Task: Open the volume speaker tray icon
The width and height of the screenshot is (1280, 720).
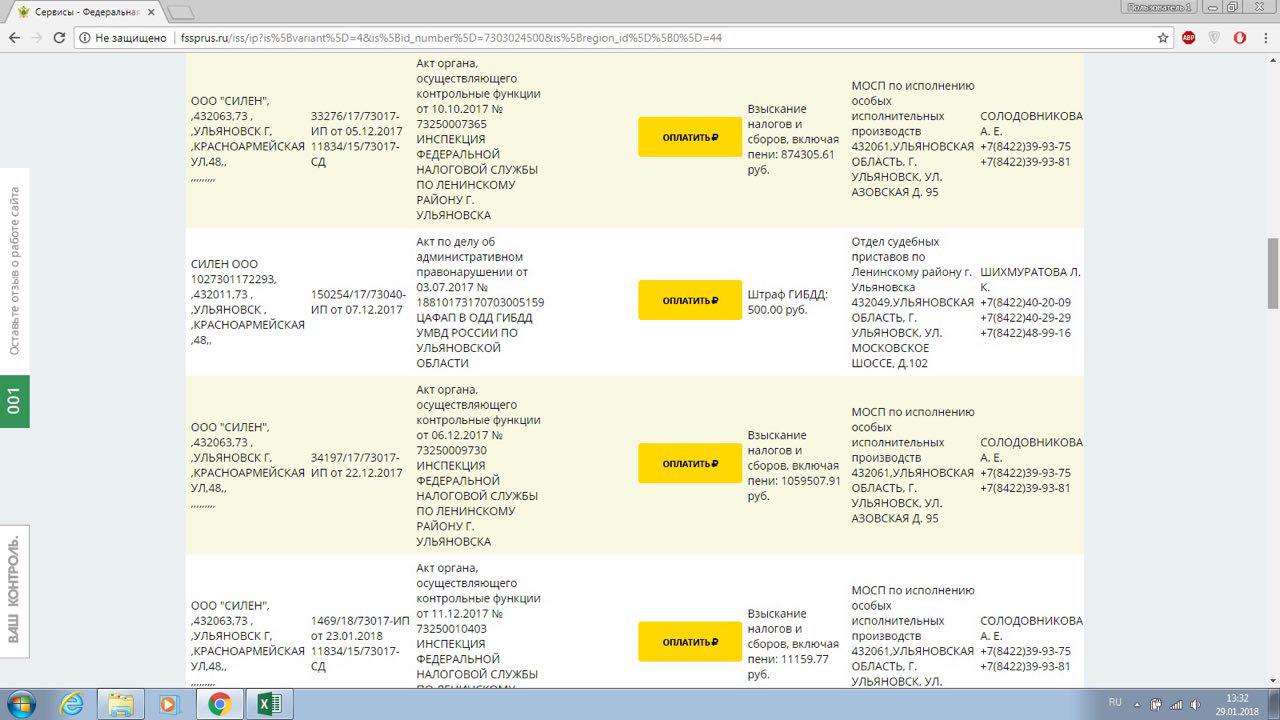Action: (1194, 704)
